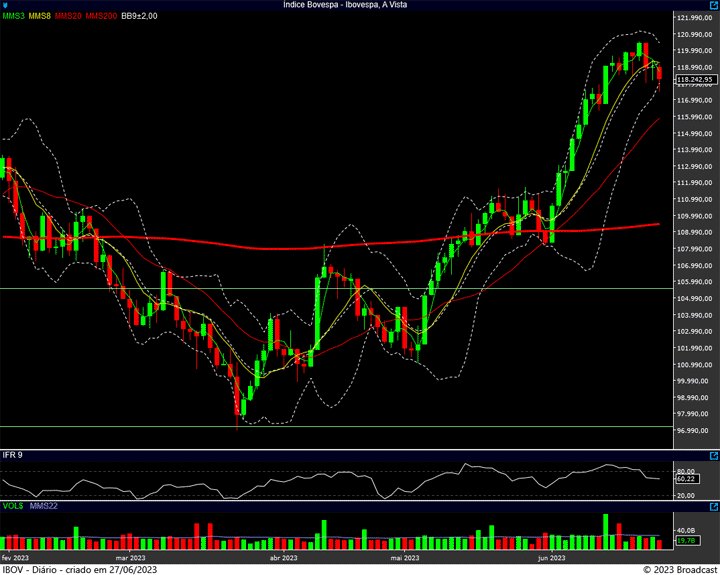Select the MMS8 moving average label
The height and width of the screenshot is (575, 720).
coord(41,17)
